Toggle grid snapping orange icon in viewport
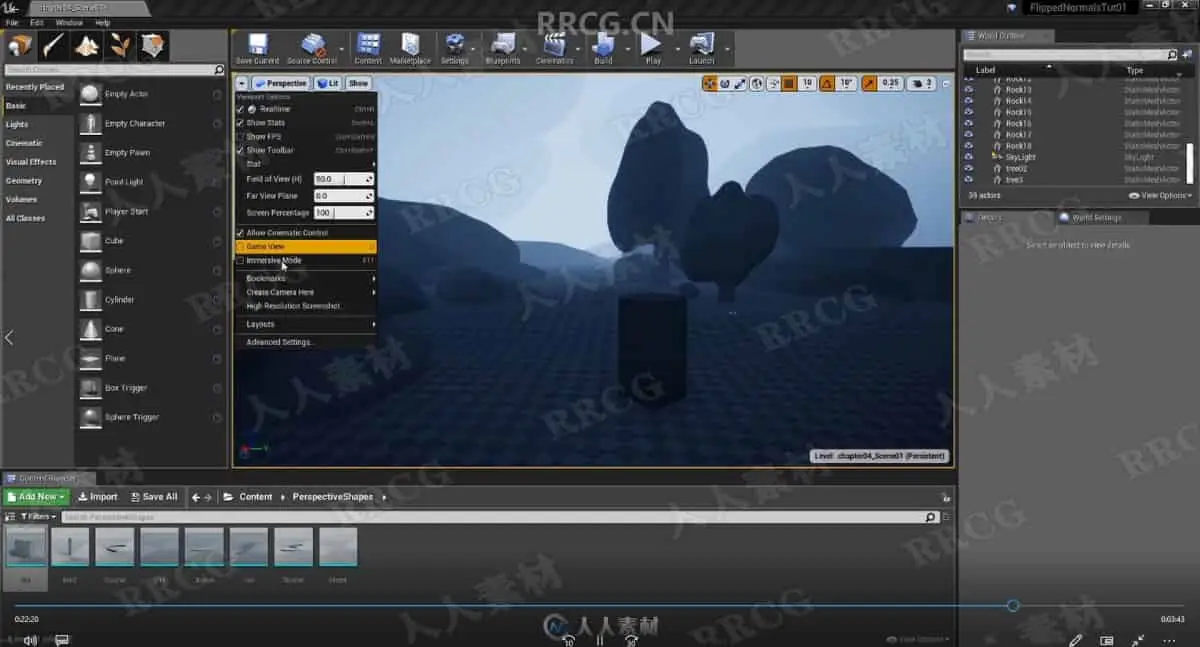Viewport: 1200px width, 647px height. click(x=789, y=84)
